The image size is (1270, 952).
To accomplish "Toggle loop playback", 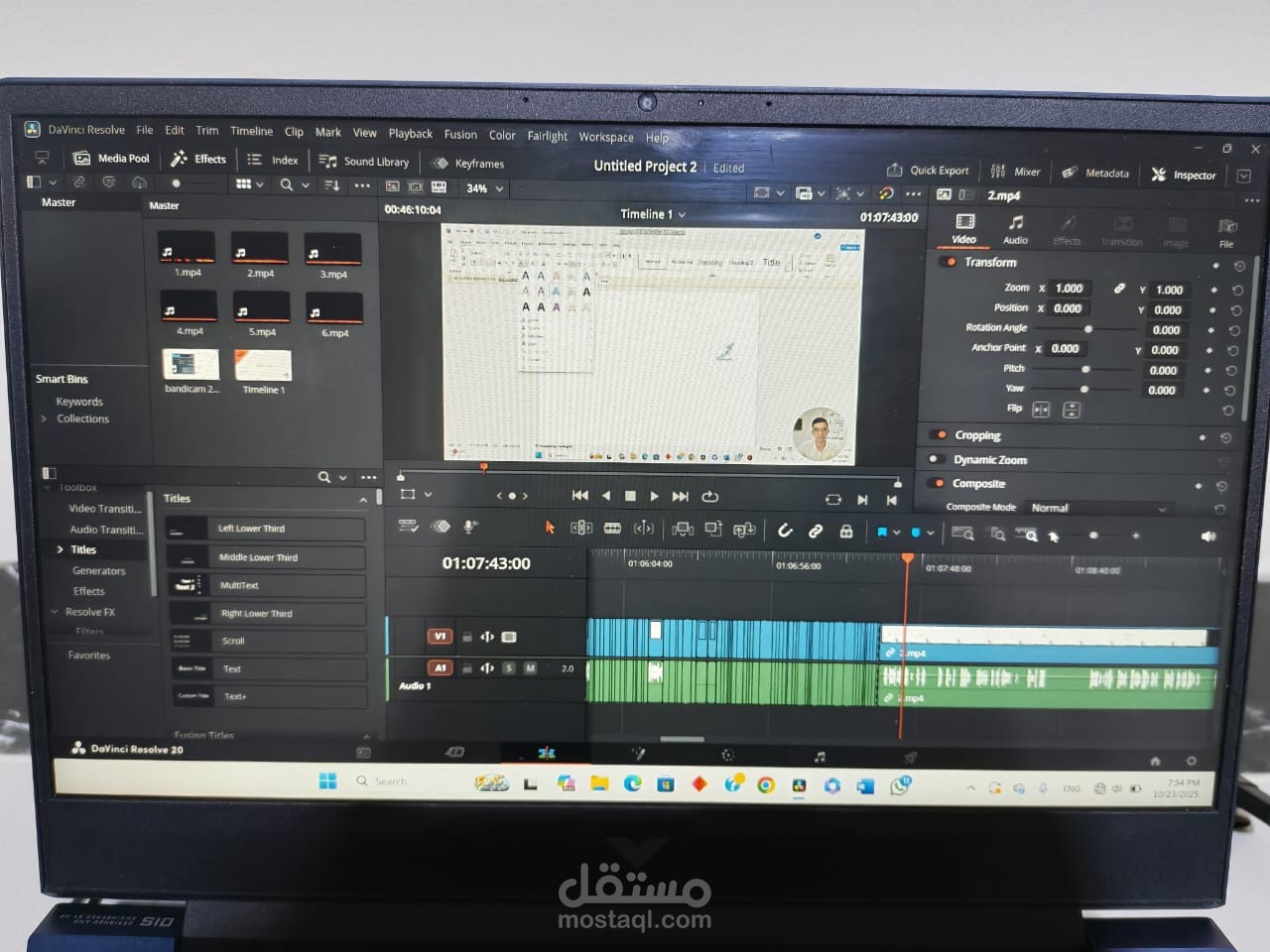I will coord(709,497).
